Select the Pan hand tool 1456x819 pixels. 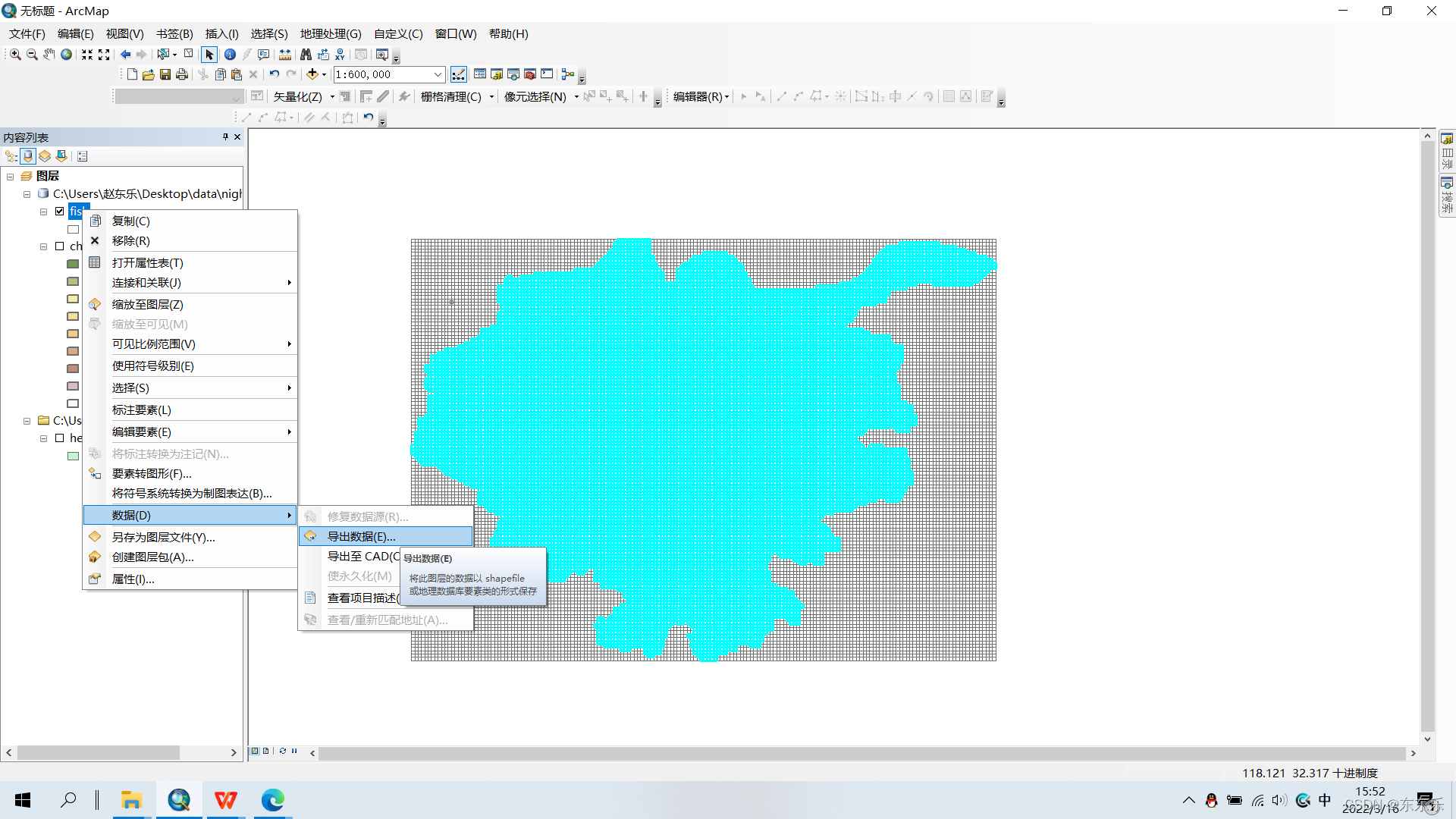pyautogui.click(x=49, y=55)
